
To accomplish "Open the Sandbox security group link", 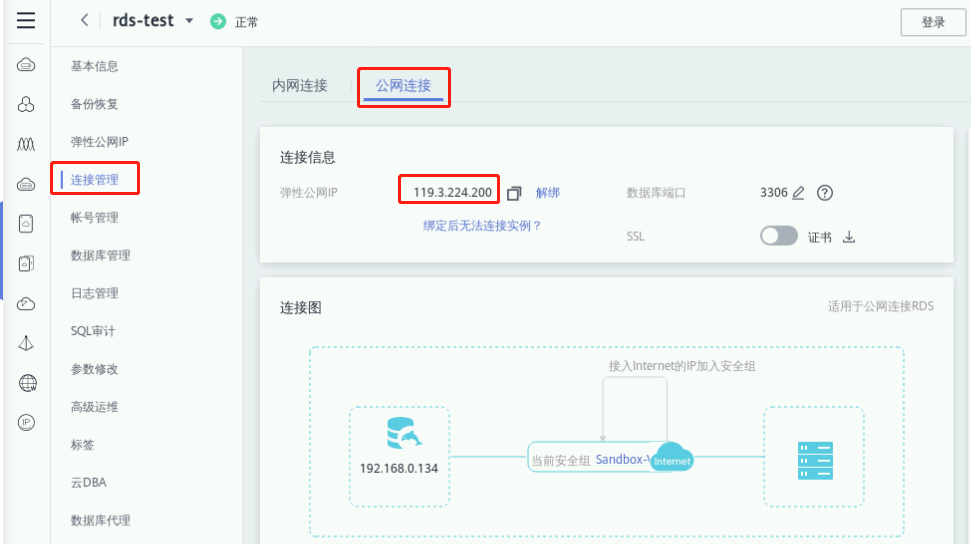I will [622, 459].
